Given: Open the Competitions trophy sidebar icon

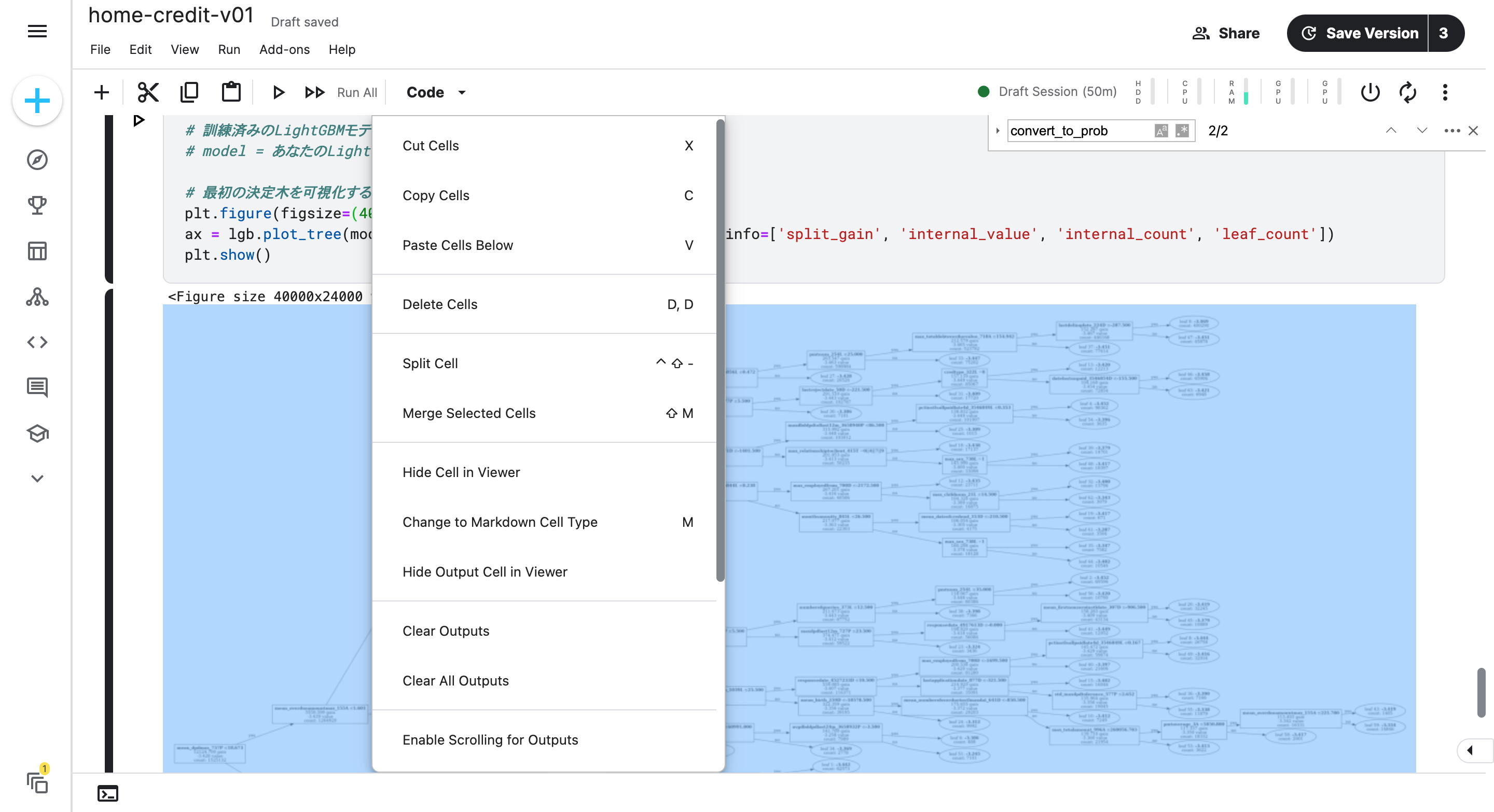Looking at the screenshot, I should (37, 205).
